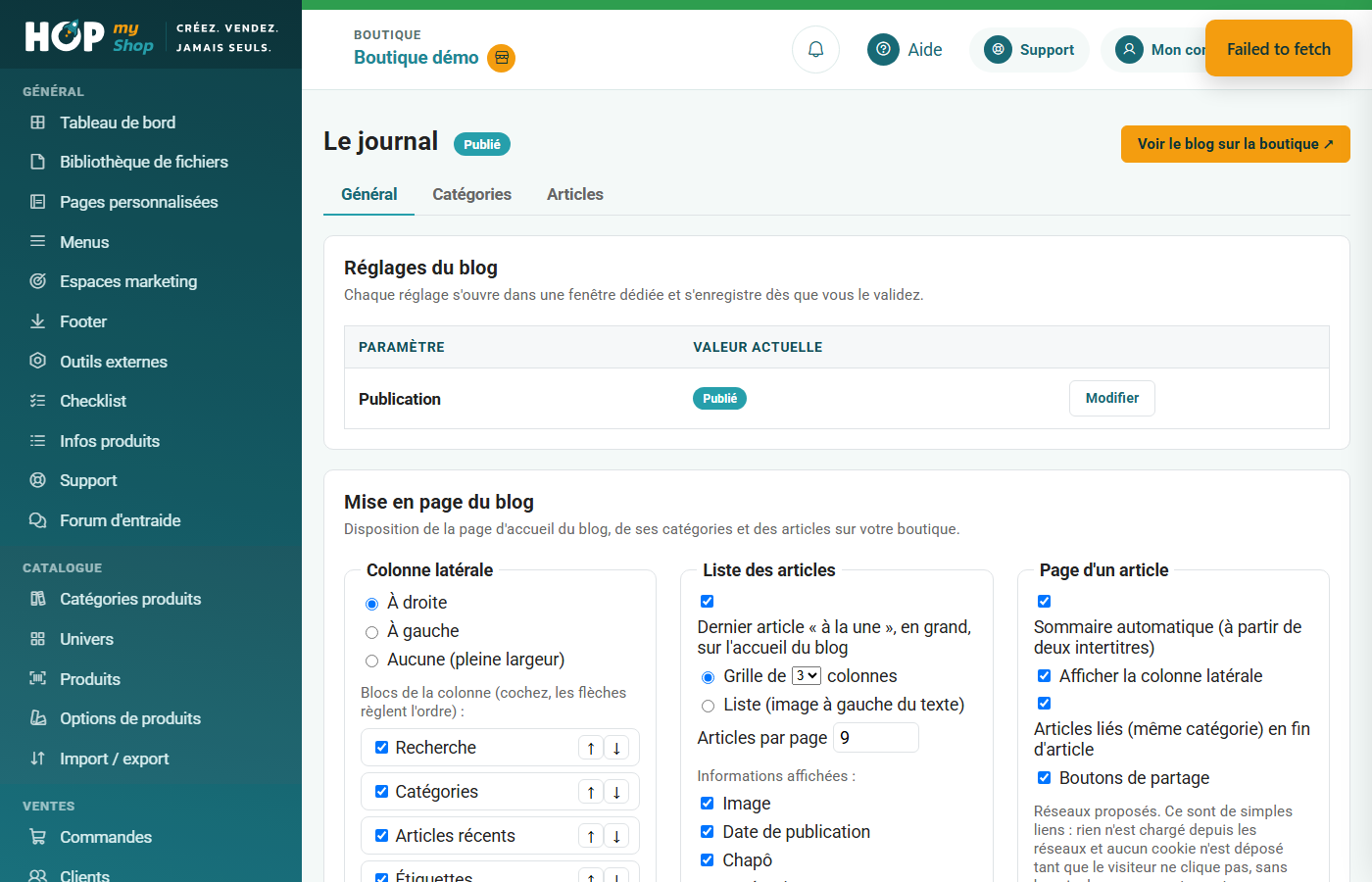Toggle the Dernier article à la une checkbox
Screen dimensions: 1372x882
(707, 601)
